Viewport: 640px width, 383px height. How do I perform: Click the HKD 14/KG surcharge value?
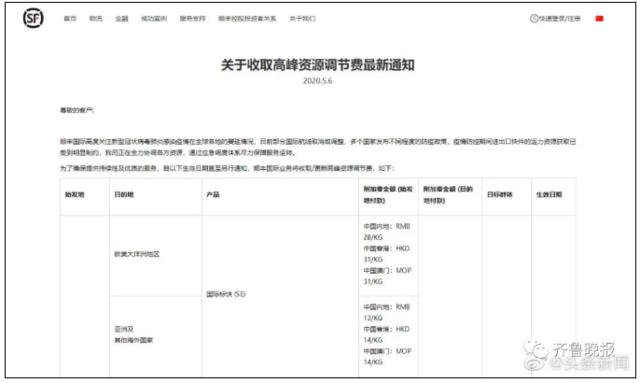[387, 334]
